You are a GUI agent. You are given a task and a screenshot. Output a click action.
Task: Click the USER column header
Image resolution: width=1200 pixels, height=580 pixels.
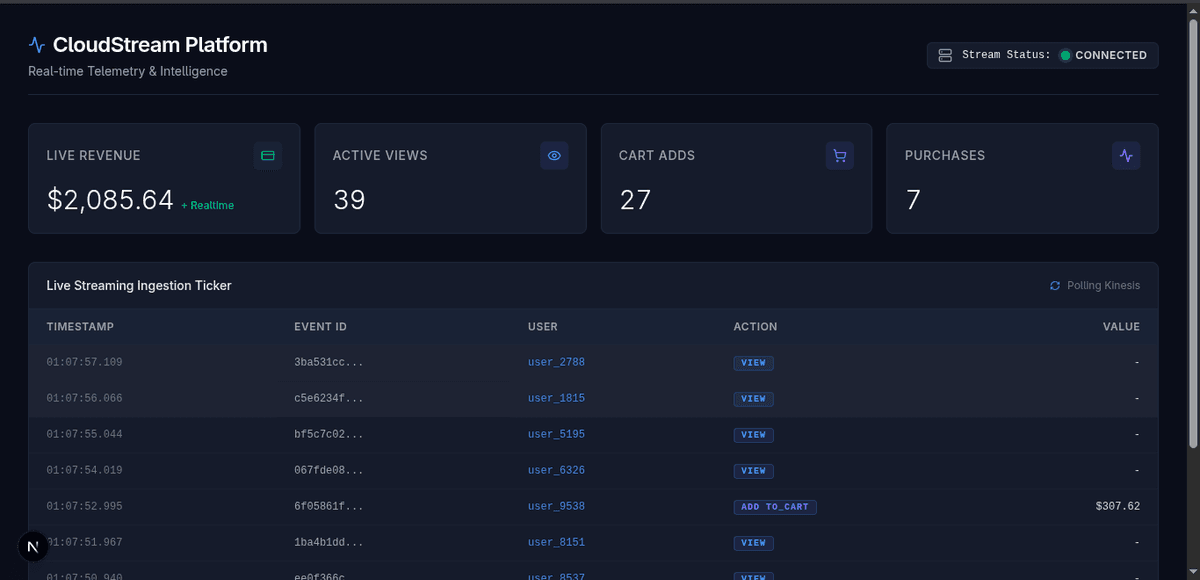coord(543,327)
